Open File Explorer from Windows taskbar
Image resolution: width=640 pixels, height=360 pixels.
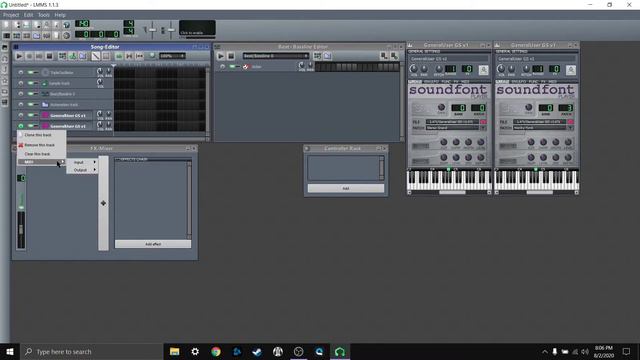(x=174, y=351)
